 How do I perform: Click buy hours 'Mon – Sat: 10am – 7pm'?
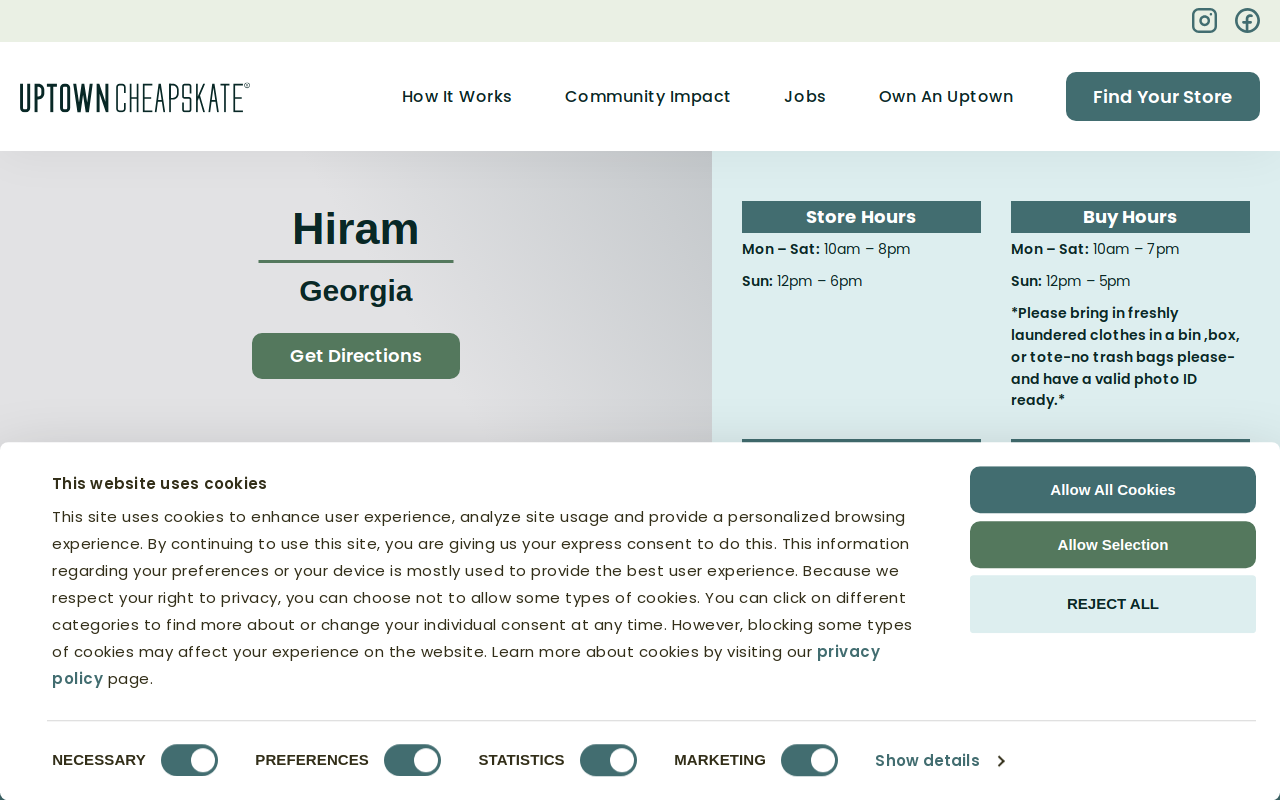pos(1095,249)
